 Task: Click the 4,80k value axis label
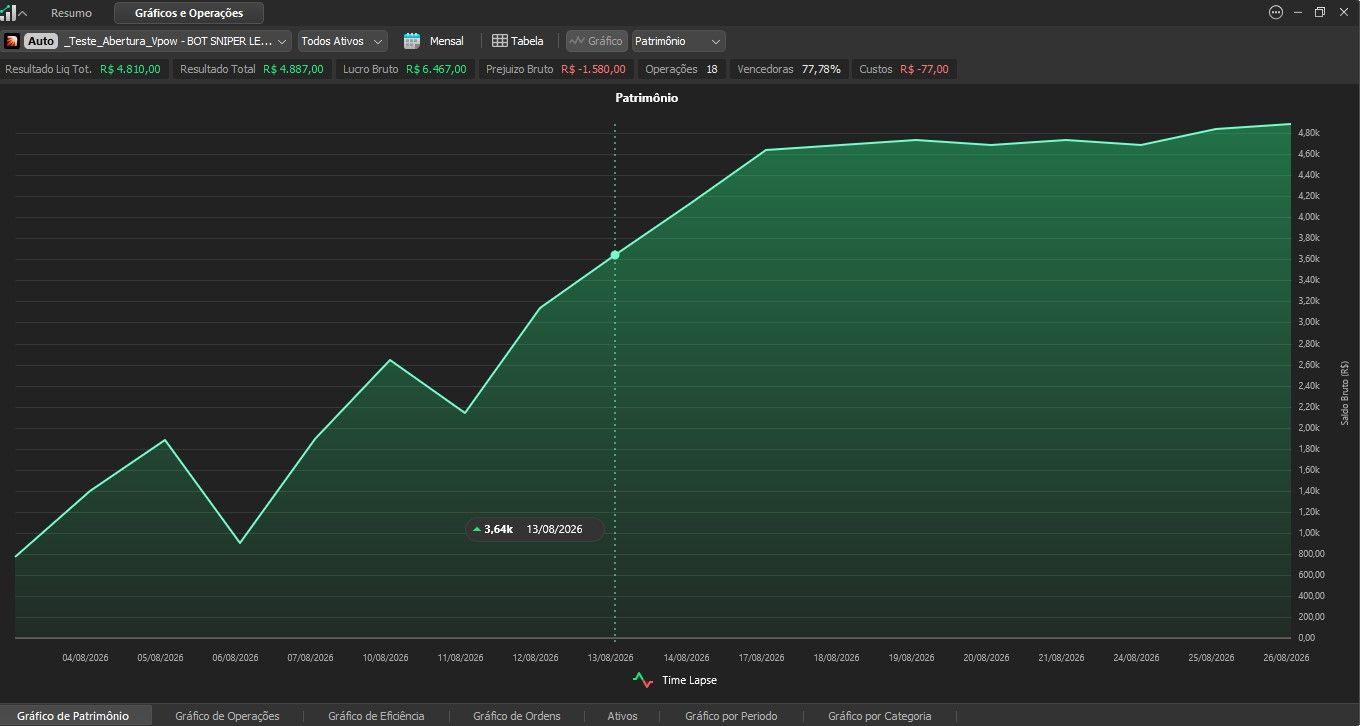click(1308, 133)
